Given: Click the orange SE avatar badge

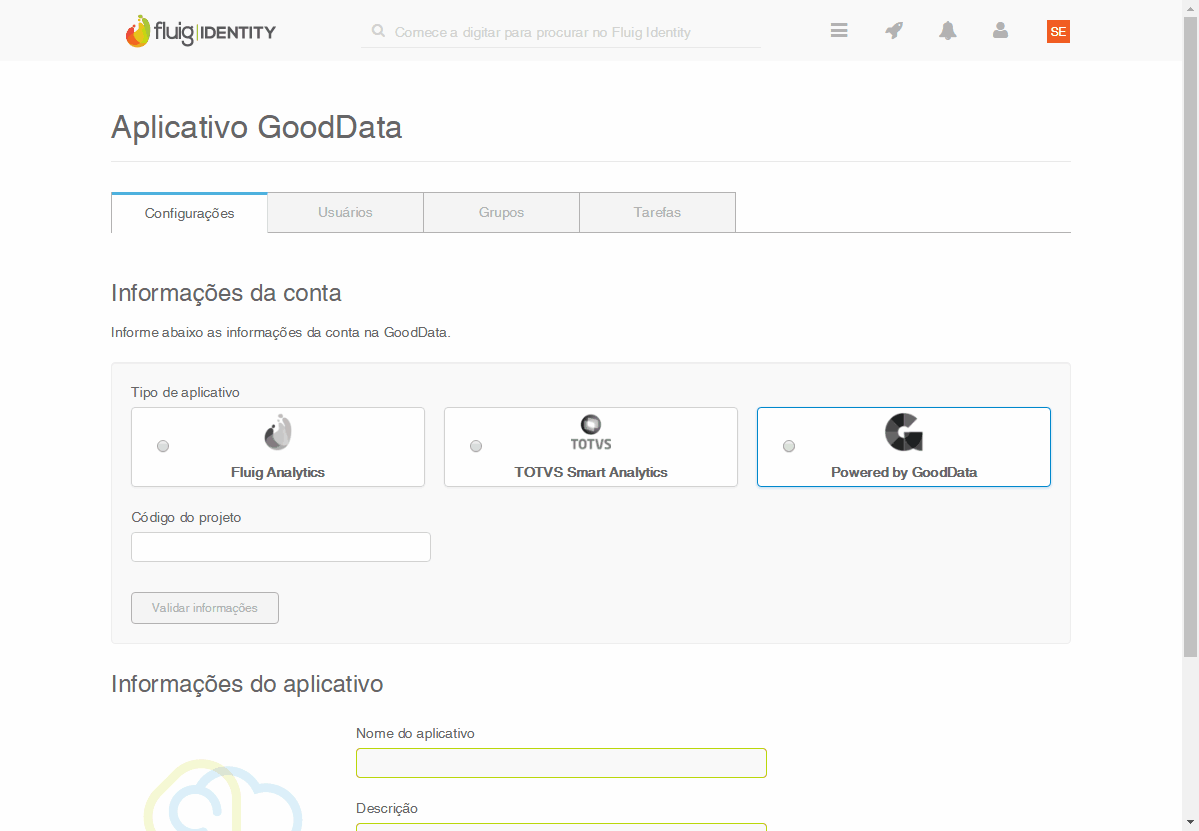Looking at the screenshot, I should tap(1058, 32).
